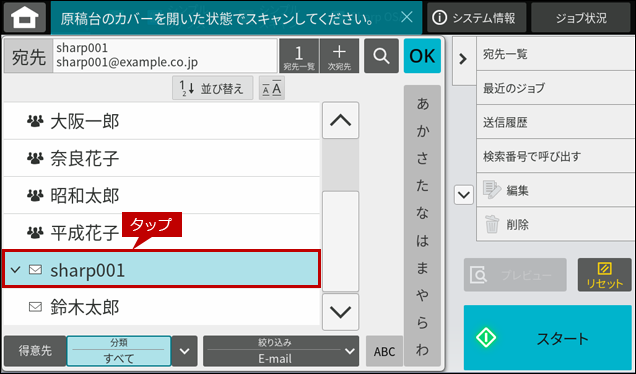Select 分類 すべて category

(119, 351)
